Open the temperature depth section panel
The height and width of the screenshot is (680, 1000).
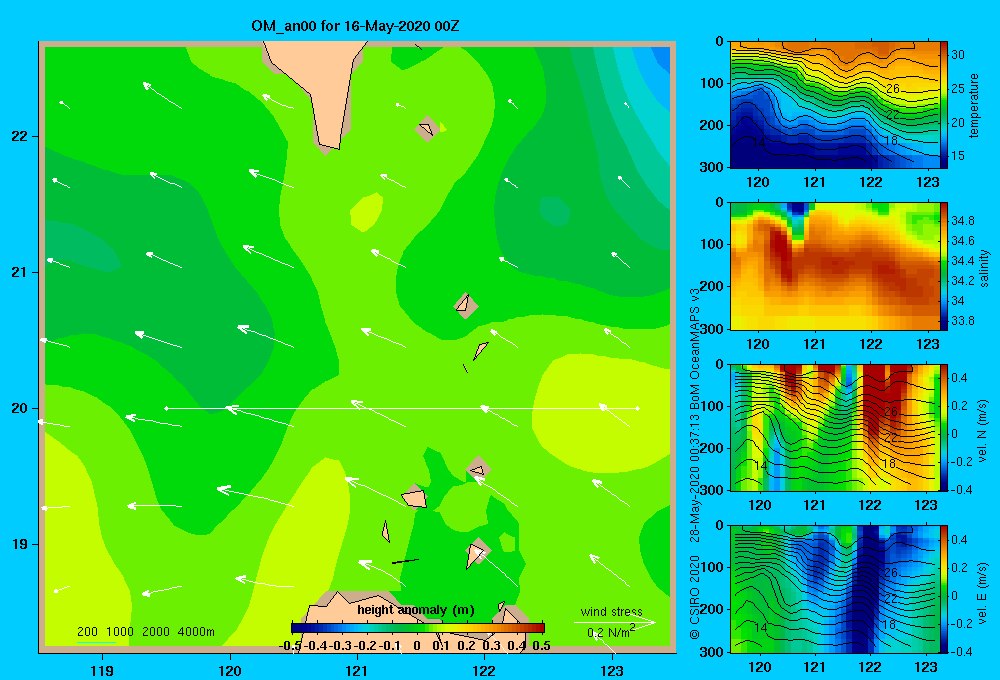(835, 105)
